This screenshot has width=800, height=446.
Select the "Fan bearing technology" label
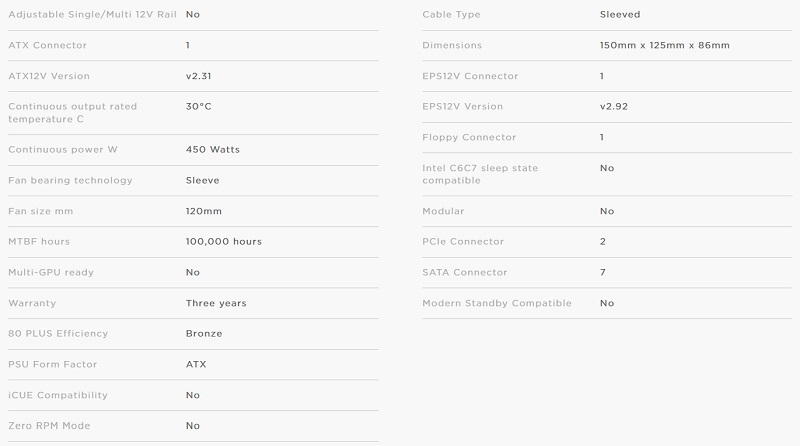(70, 181)
